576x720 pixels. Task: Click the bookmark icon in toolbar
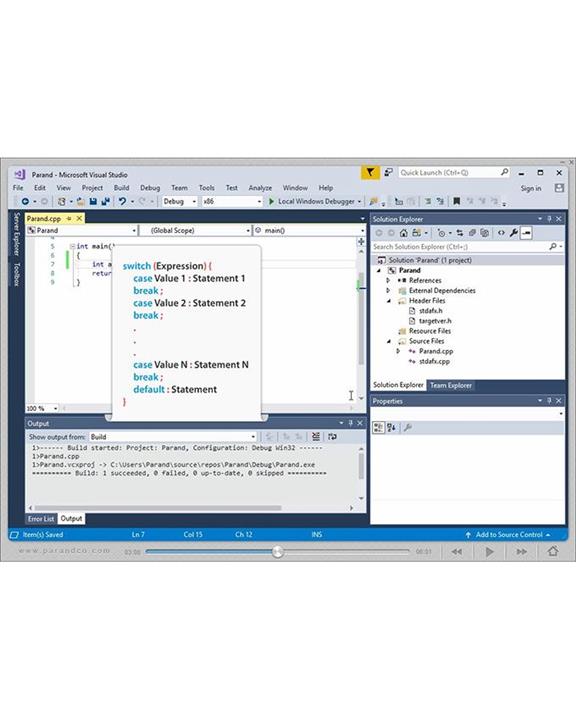[457, 201]
